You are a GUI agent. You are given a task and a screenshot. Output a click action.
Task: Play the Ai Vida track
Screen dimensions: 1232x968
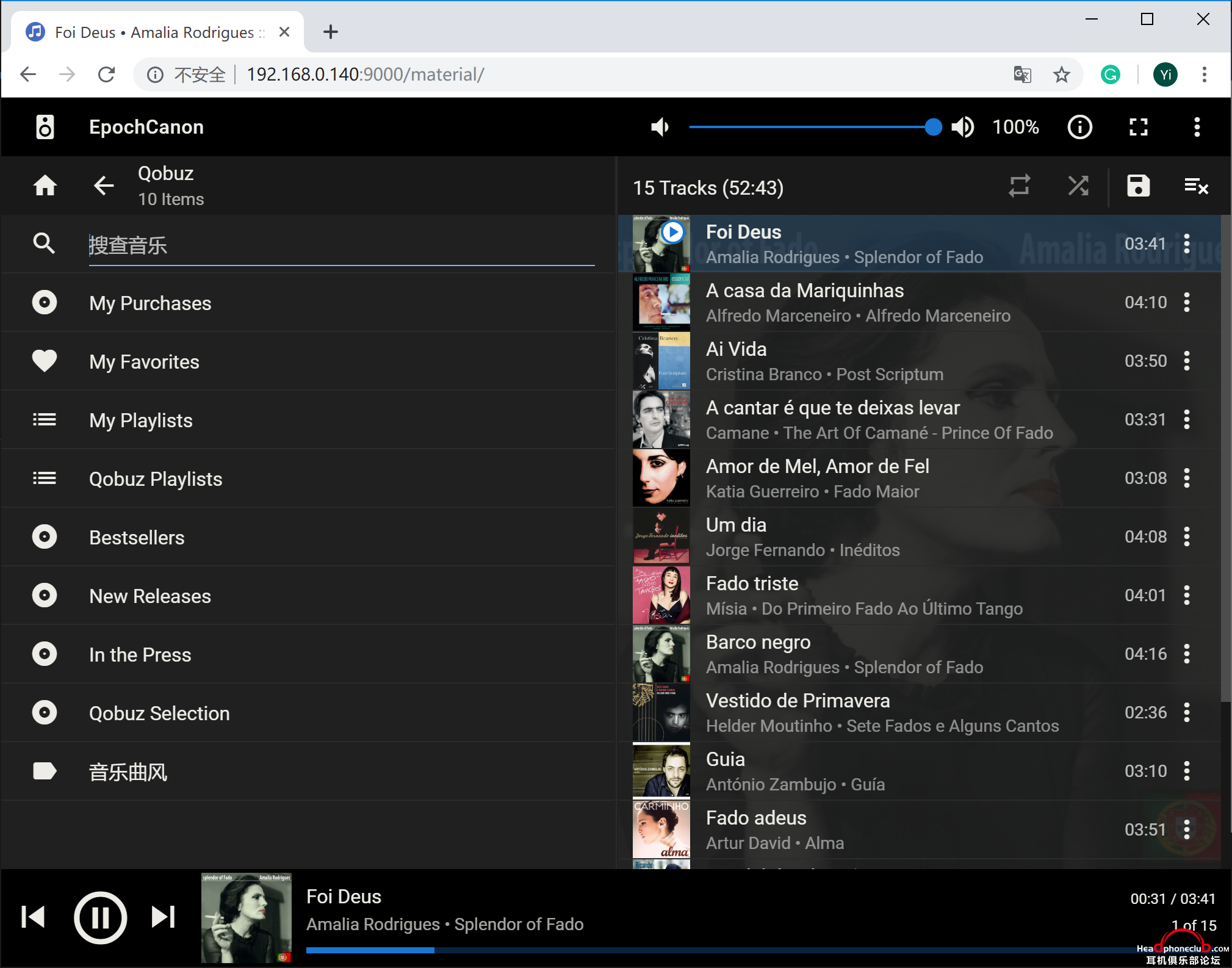click(x=920, y=361)
